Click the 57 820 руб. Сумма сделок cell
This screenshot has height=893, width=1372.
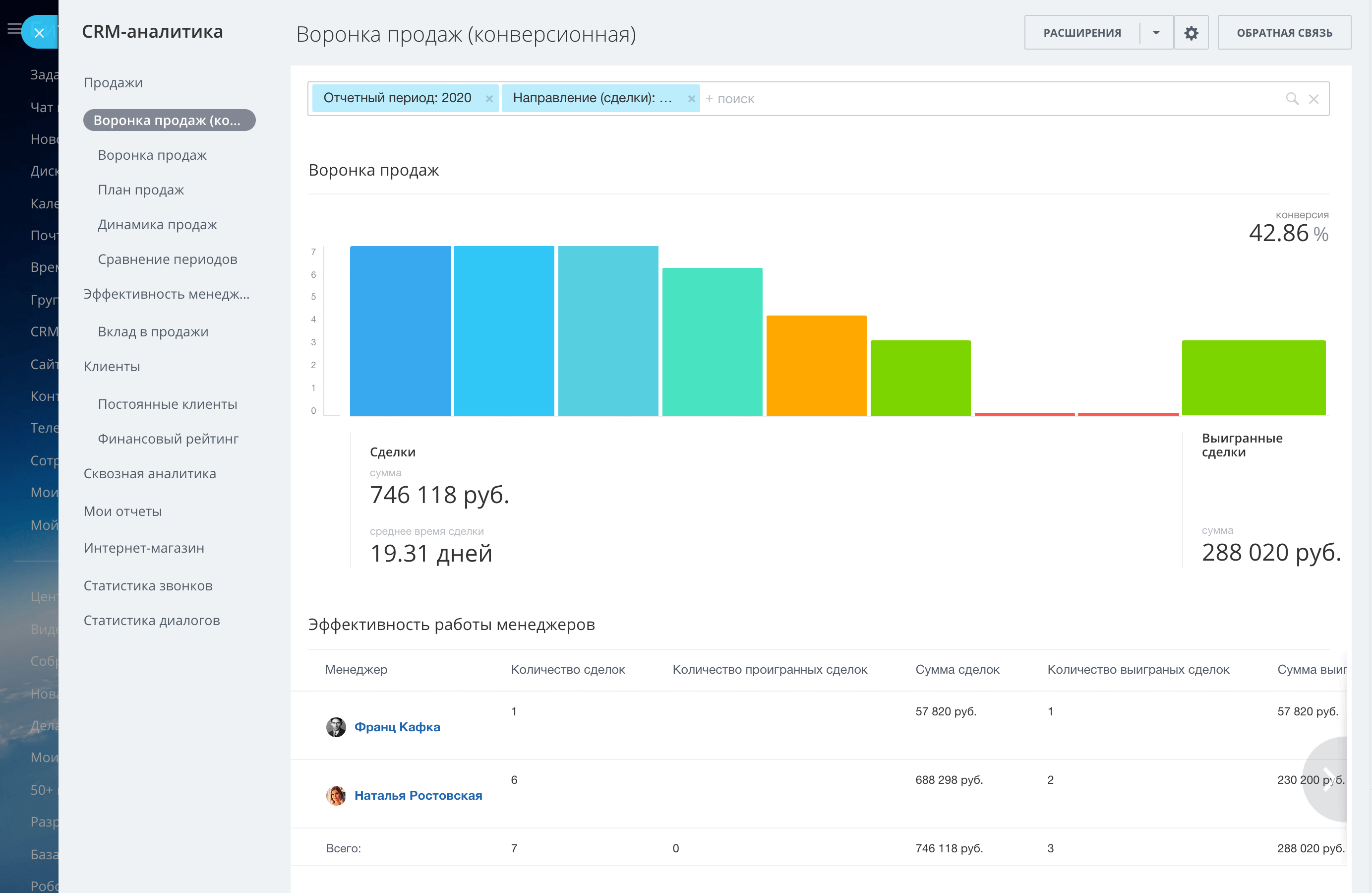[946, 711]
